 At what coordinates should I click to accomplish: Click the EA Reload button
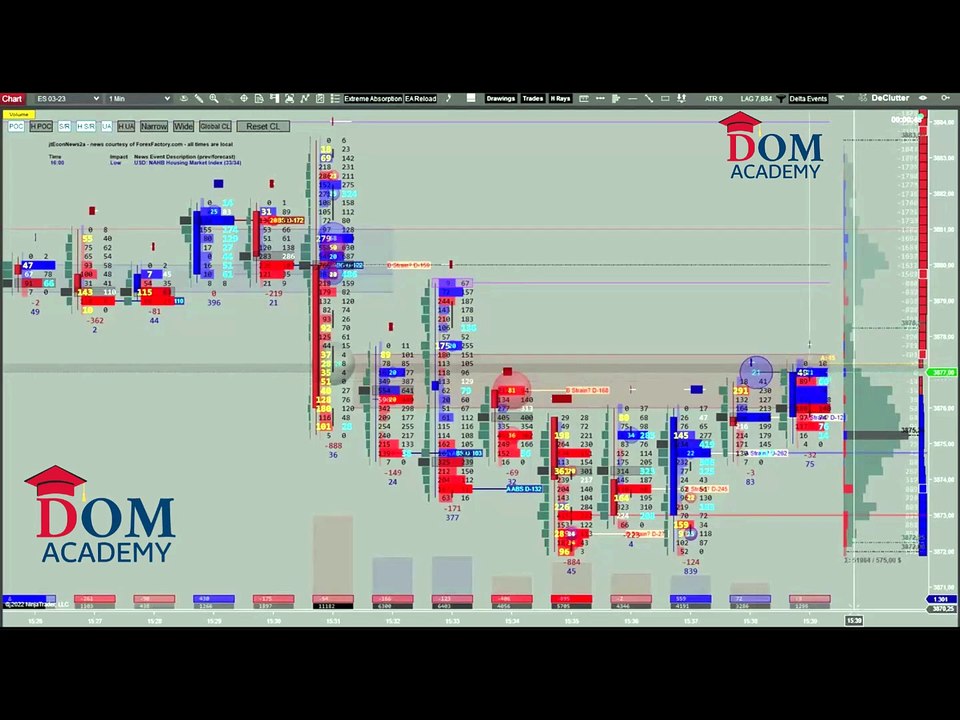point(421,99)
